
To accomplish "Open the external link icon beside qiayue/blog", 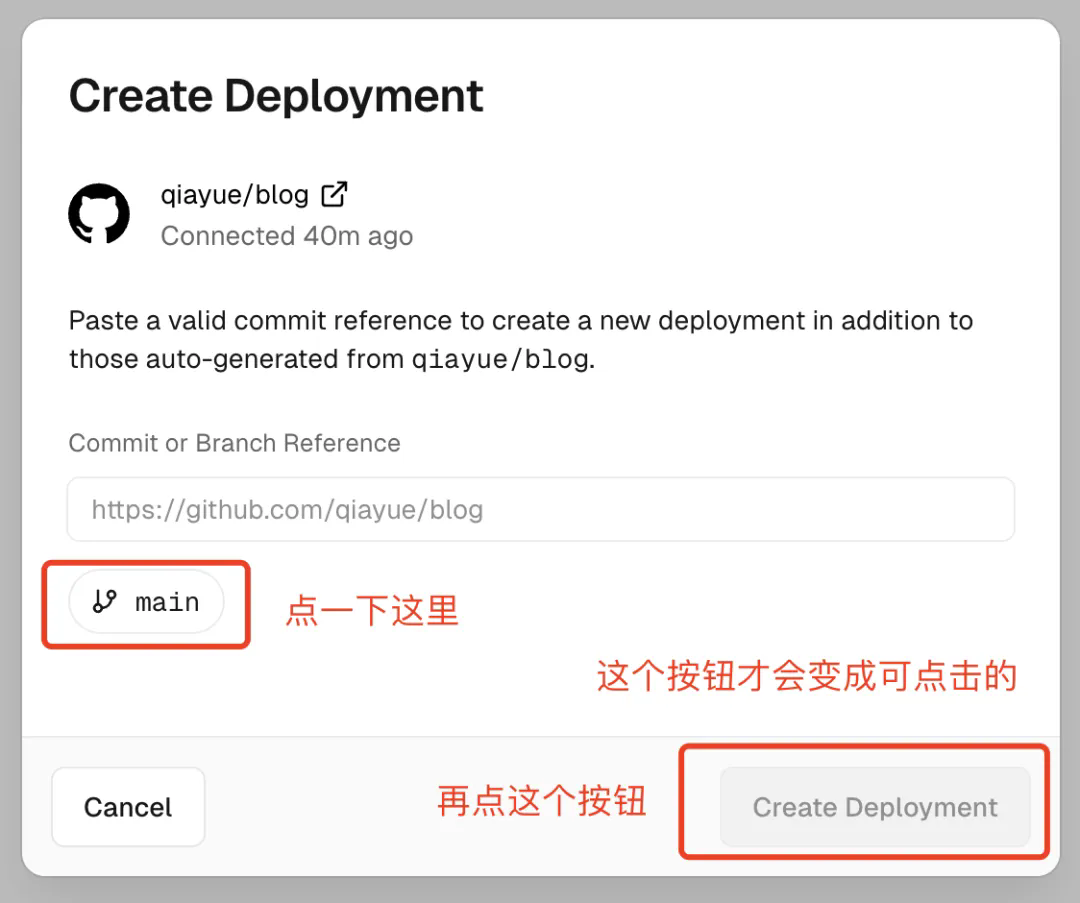I will (x=335, y=194).
